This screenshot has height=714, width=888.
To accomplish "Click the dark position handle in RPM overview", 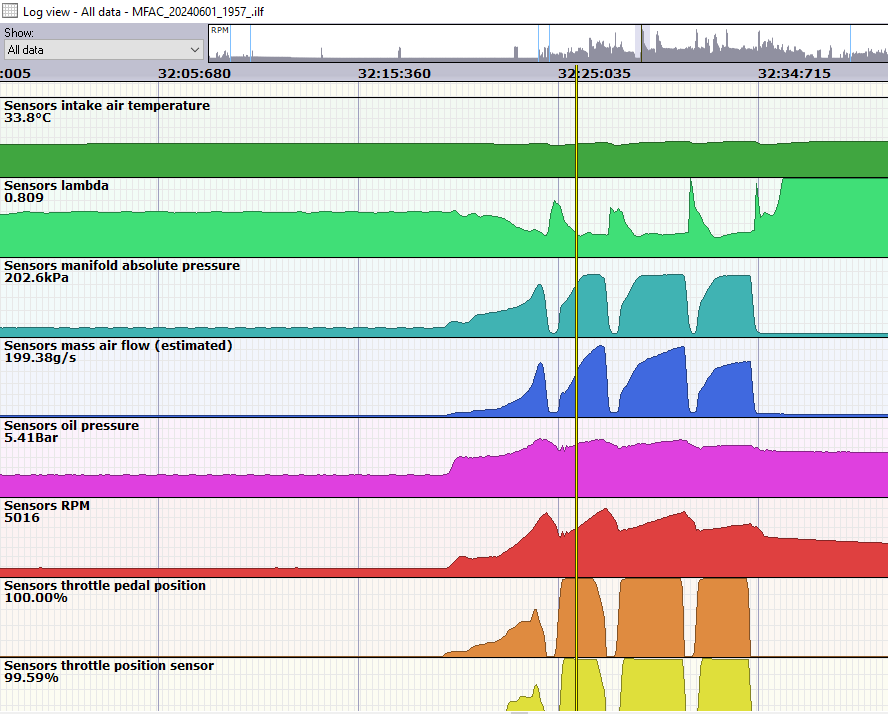I will point(641,43).
